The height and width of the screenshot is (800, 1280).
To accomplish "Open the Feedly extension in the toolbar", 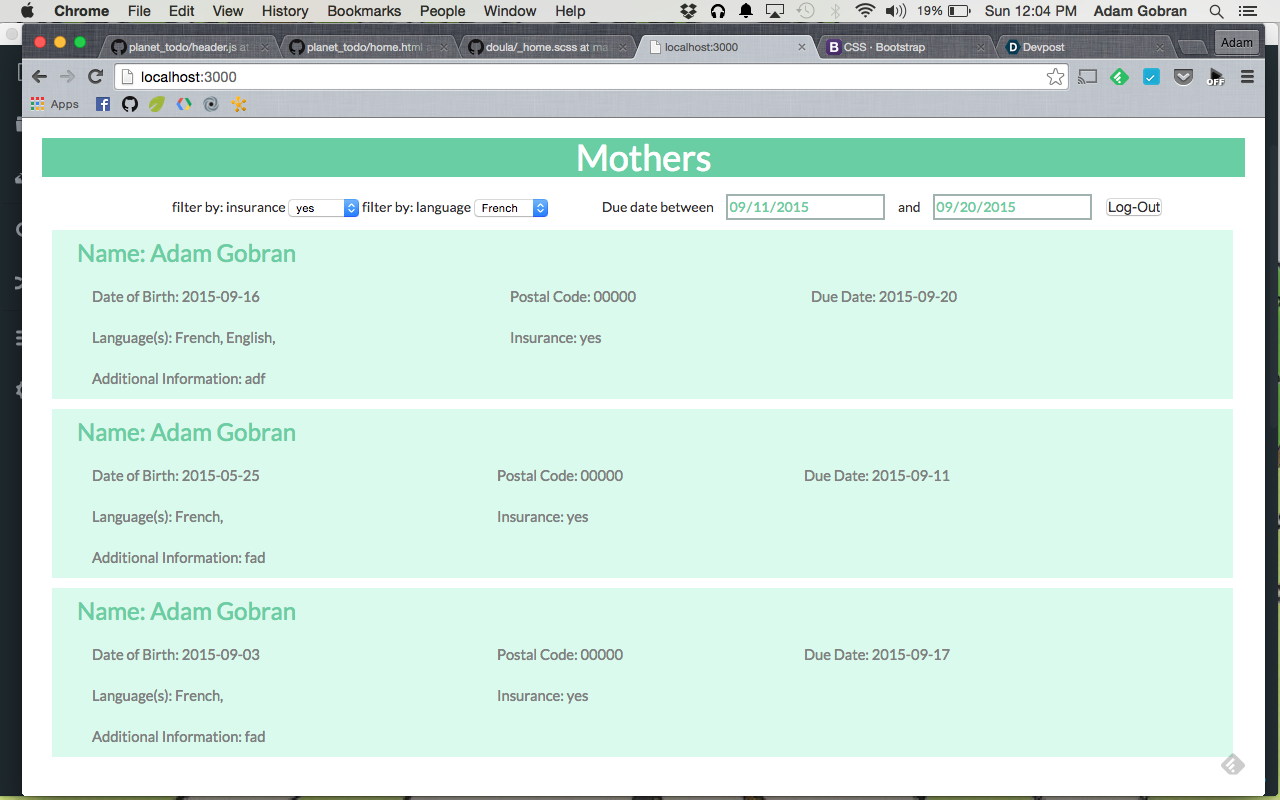I will click(x=1119, y=77).
